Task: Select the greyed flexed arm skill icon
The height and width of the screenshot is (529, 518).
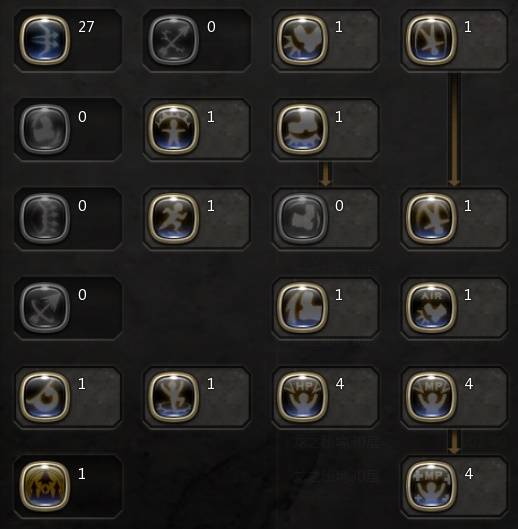Action: [x=302, y=219]
